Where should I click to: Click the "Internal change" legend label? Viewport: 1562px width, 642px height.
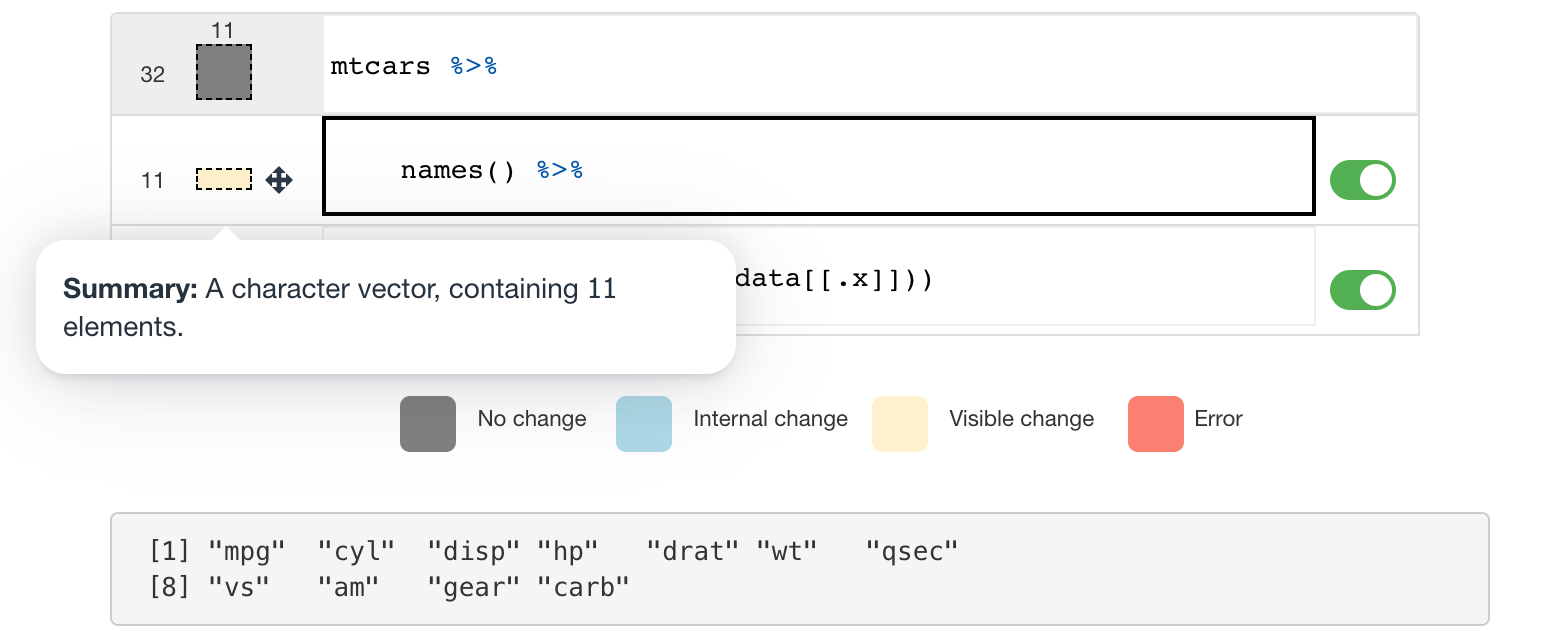770,419
